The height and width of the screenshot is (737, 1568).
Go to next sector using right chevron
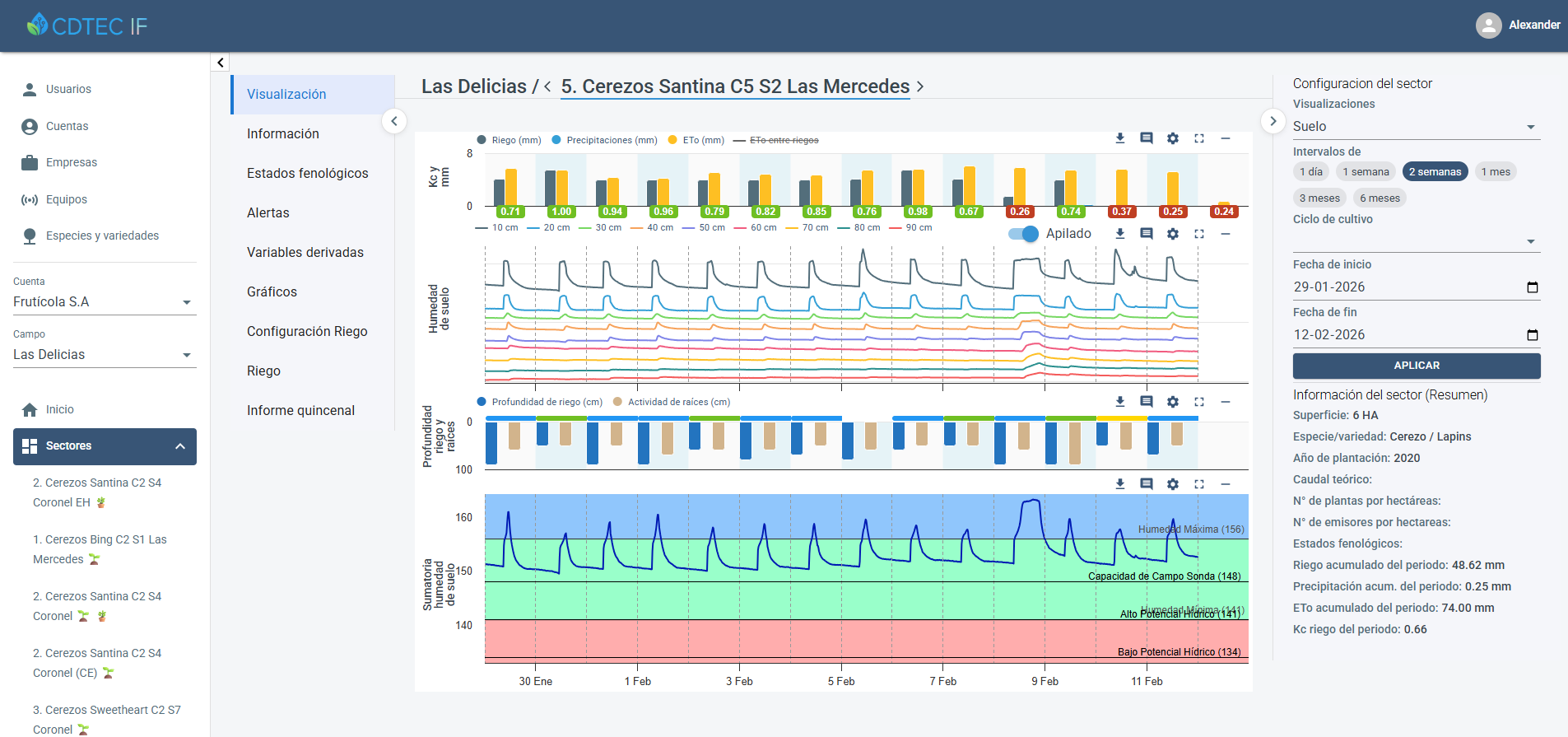point(920,86)
